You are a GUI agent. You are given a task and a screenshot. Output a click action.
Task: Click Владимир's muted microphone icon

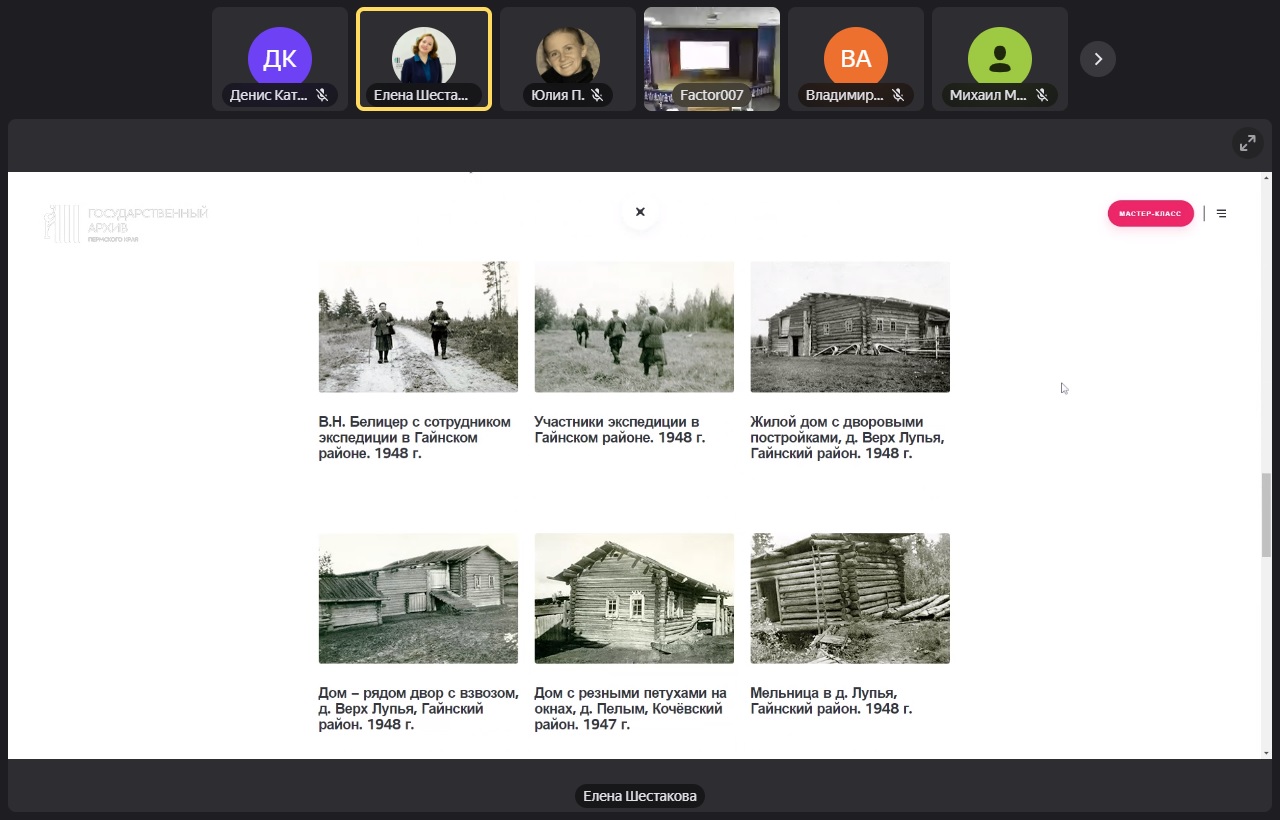point(898,96)
